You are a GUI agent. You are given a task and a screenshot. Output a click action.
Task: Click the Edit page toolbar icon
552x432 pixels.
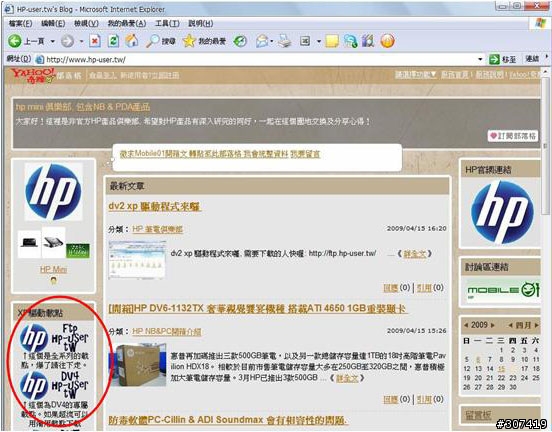coord(305,41)
